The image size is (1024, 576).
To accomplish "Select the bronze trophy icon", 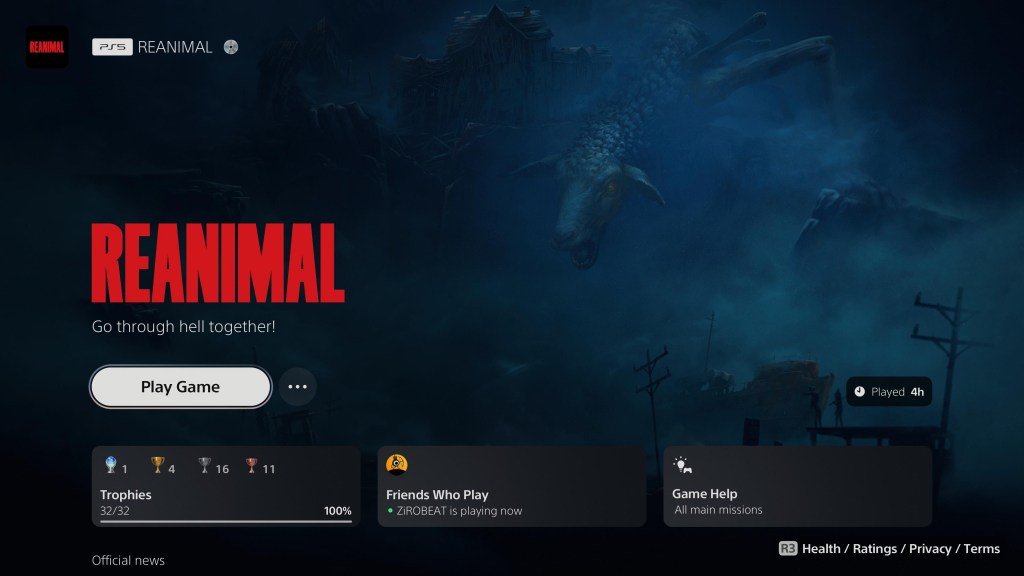I will point(252,465).
